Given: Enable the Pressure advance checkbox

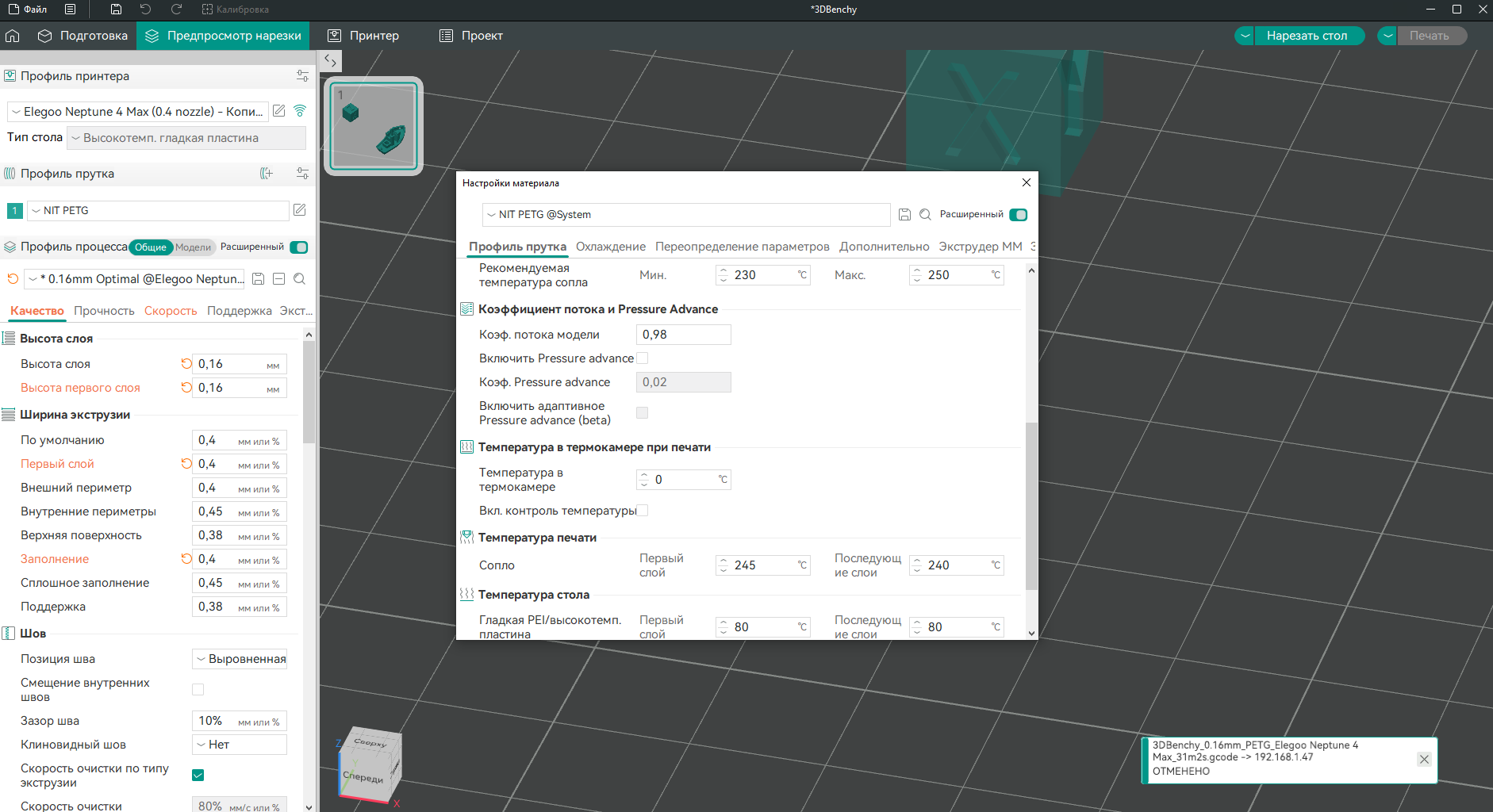Looking at the screenshot, I should [x=643, y=358].
